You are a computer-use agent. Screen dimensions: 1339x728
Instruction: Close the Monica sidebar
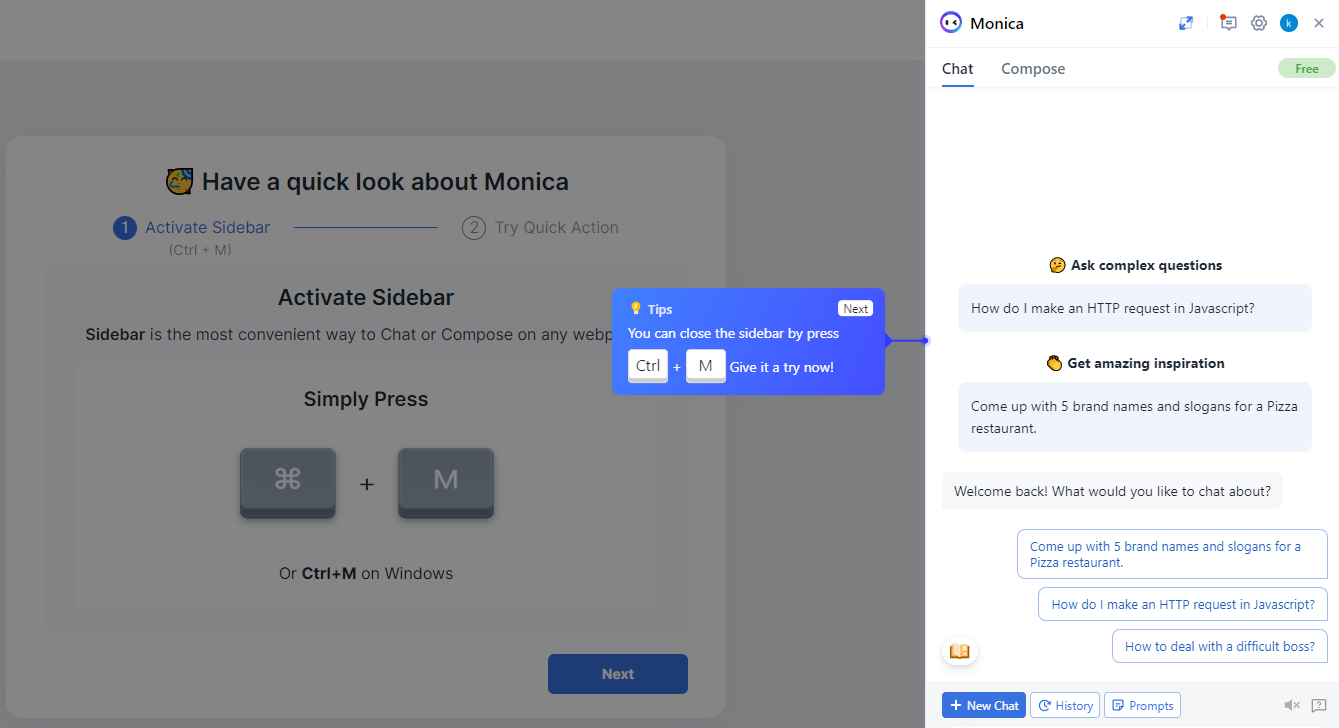1319,23
